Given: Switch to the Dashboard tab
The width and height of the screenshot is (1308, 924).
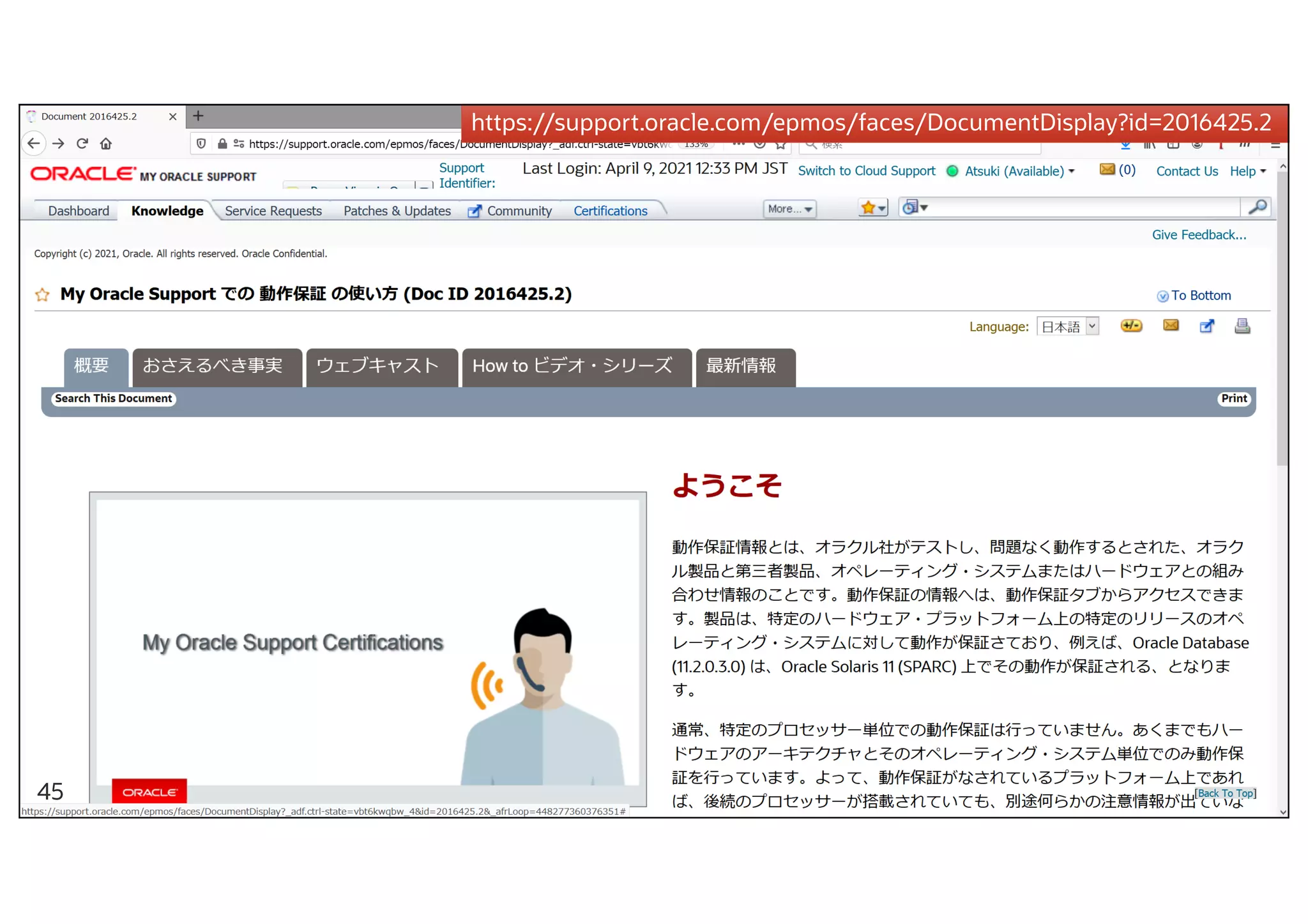Looking at the screenshot, I should 79,211.
